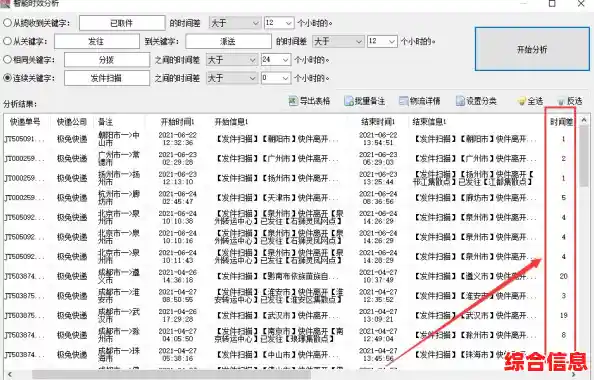The width and height of the screenshot is (594, 380).
Task: Select the 成都市—>滁州市 remark cell
Action: 119,335
